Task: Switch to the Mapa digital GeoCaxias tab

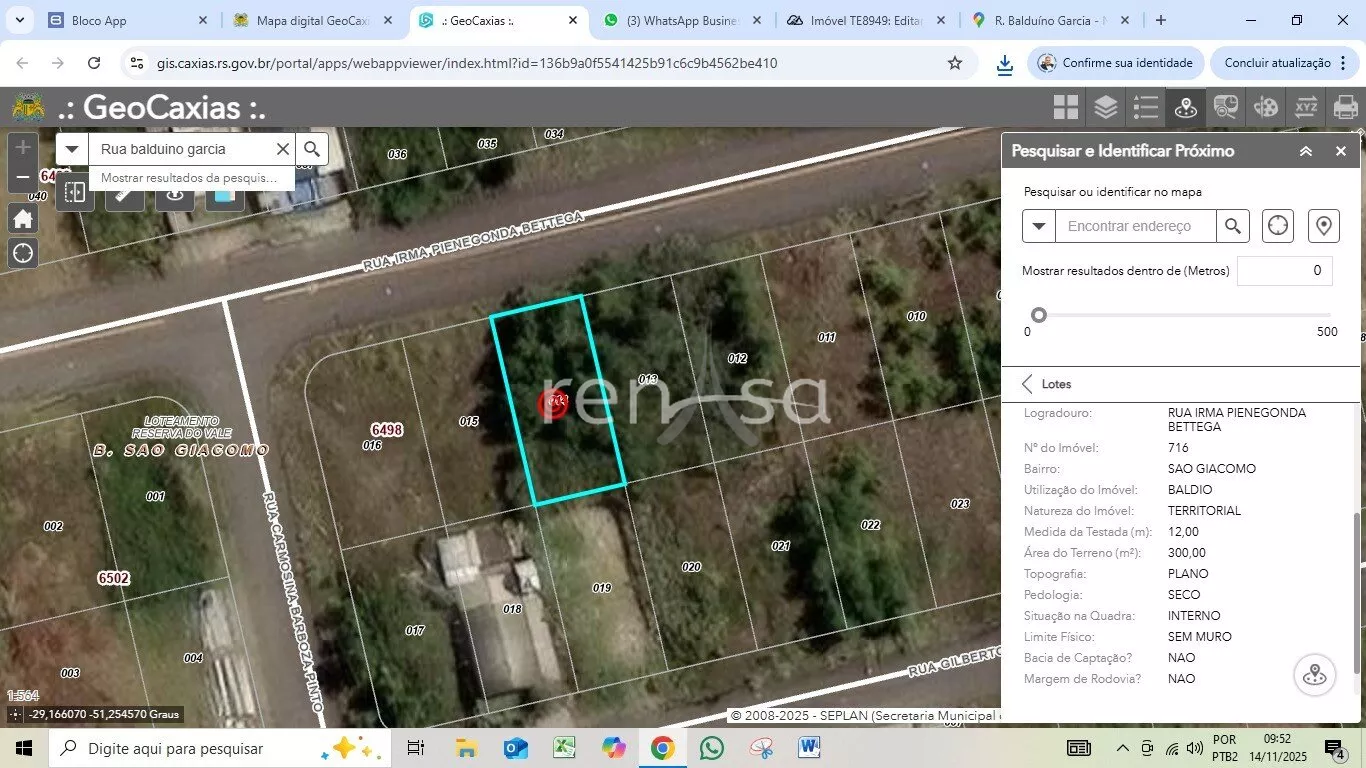Action: click(x=312, y=20)
